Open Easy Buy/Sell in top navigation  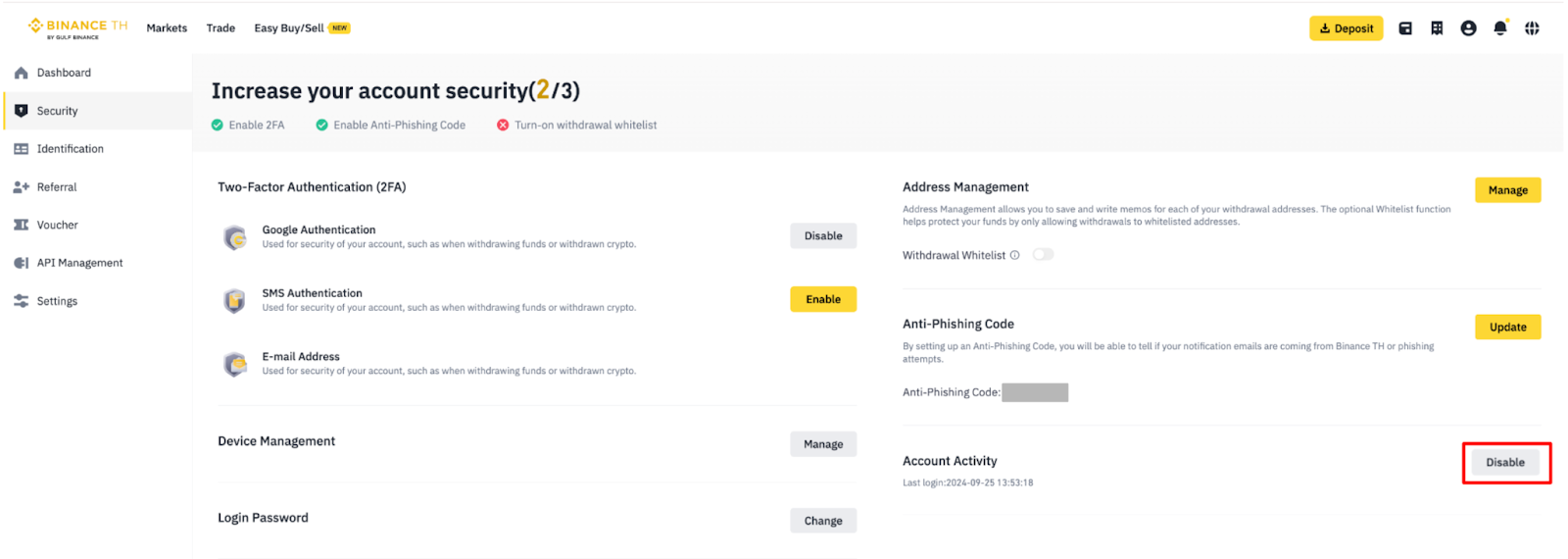tap(289, 28)
